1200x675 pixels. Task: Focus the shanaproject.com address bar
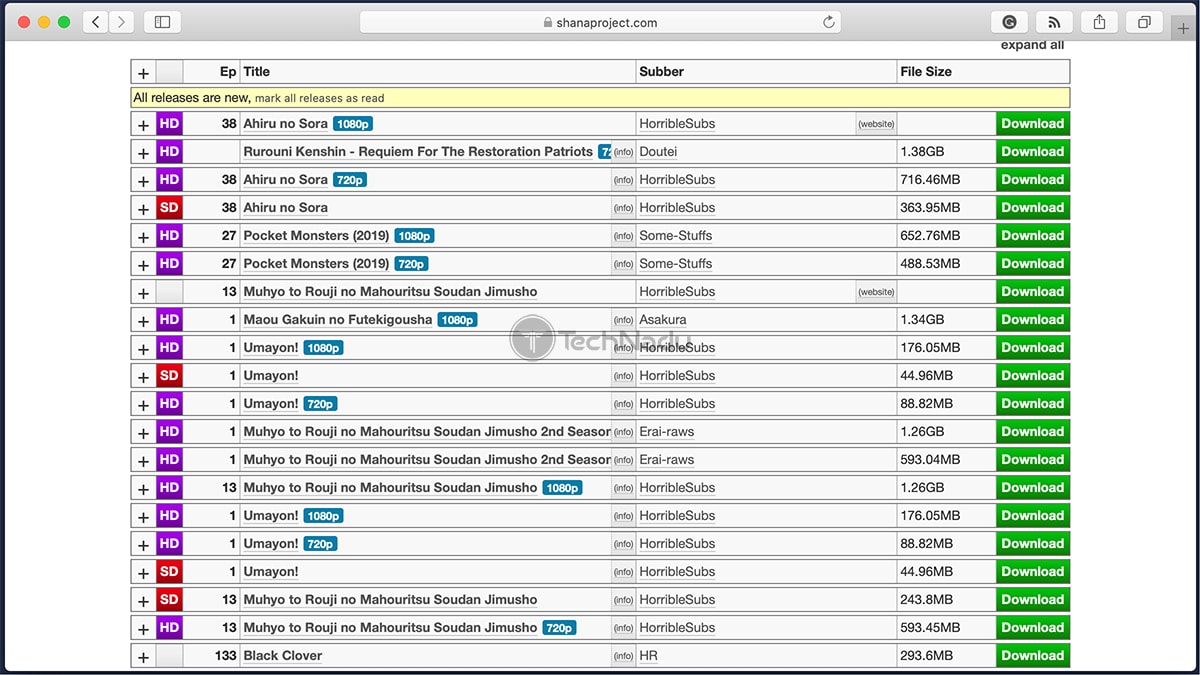(x=600, y=22)
